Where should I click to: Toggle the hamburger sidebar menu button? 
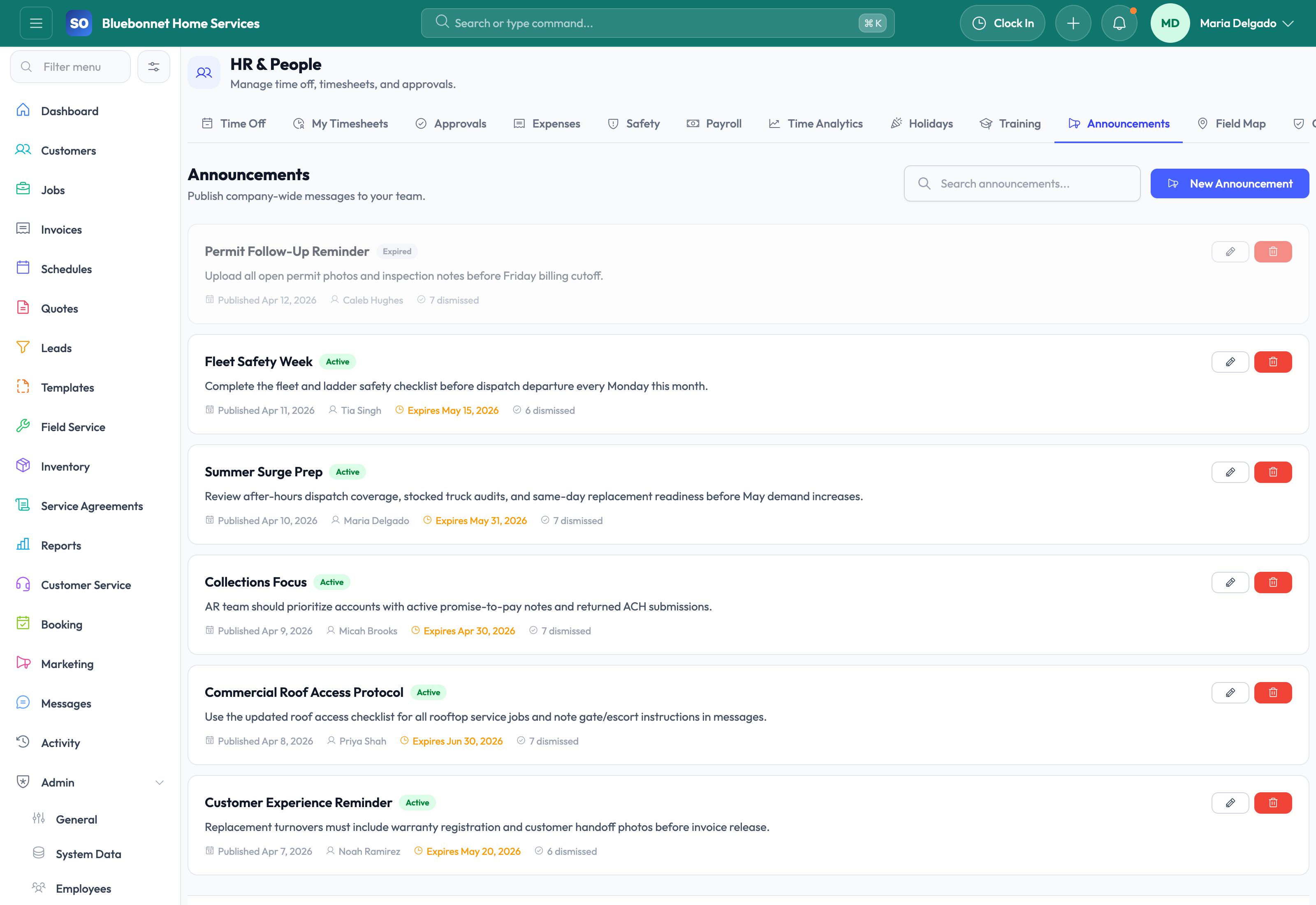[36, 23]
